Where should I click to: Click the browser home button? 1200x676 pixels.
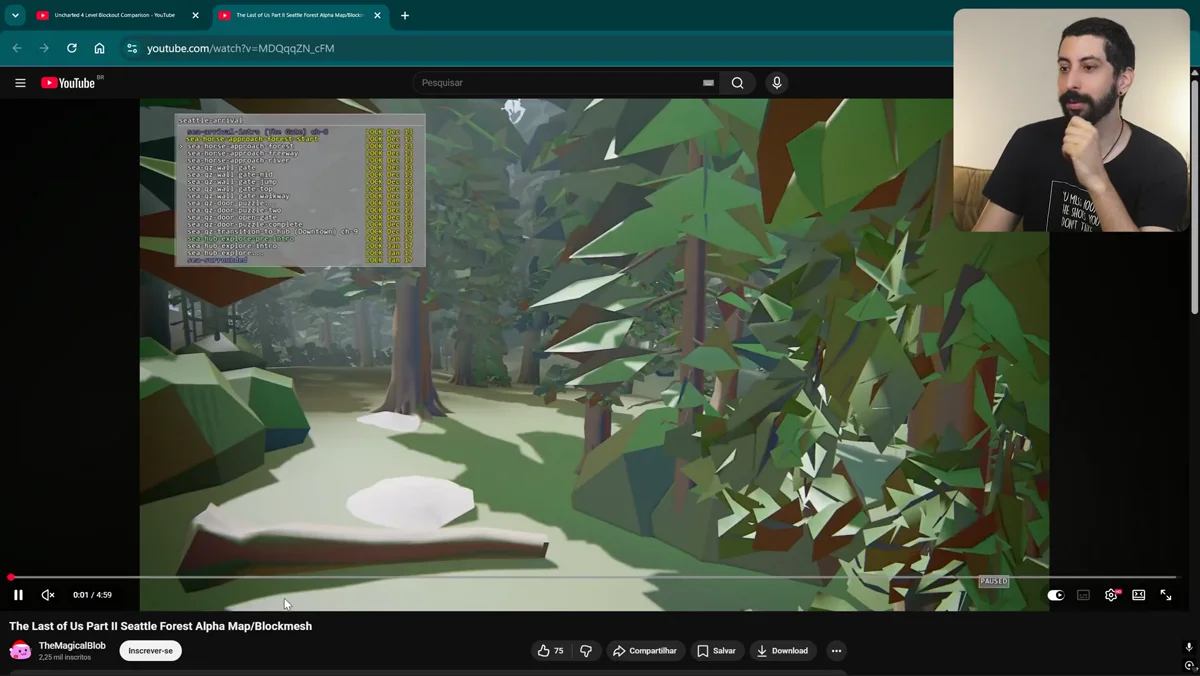tap(99, 48)
